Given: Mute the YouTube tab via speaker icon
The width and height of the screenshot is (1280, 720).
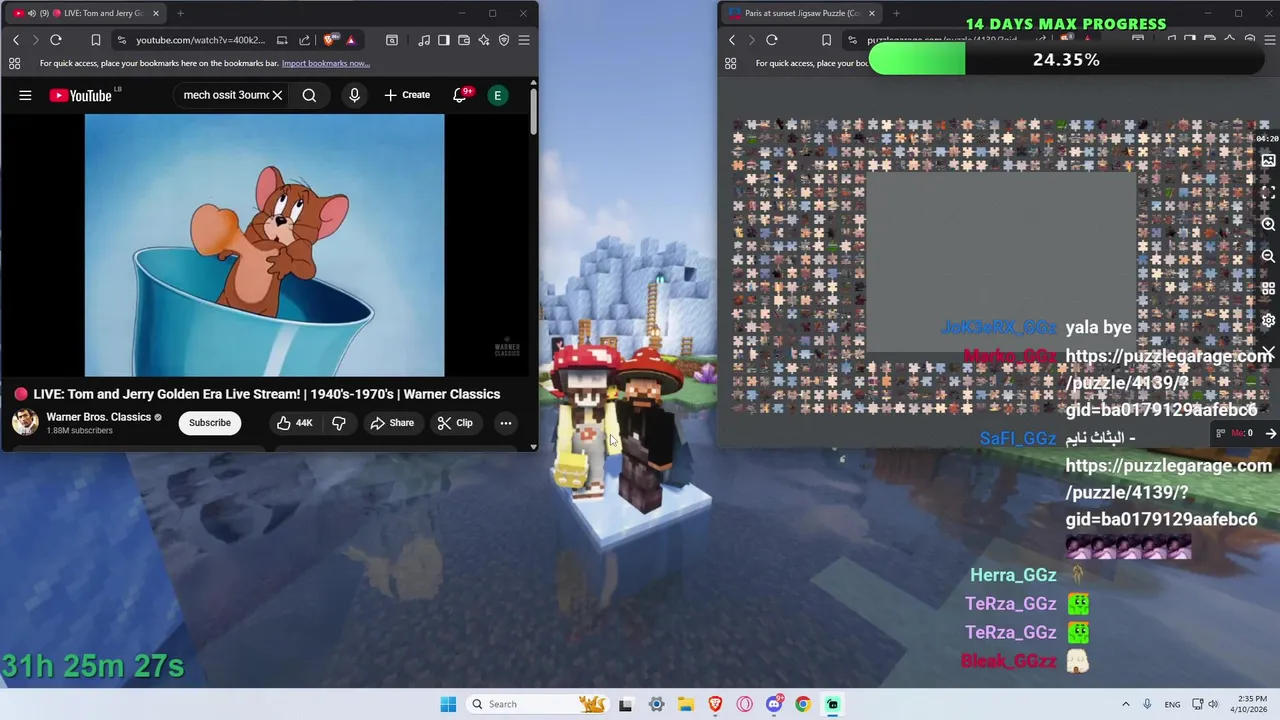Looking at the screenshot, I should [x=32, y=13].
